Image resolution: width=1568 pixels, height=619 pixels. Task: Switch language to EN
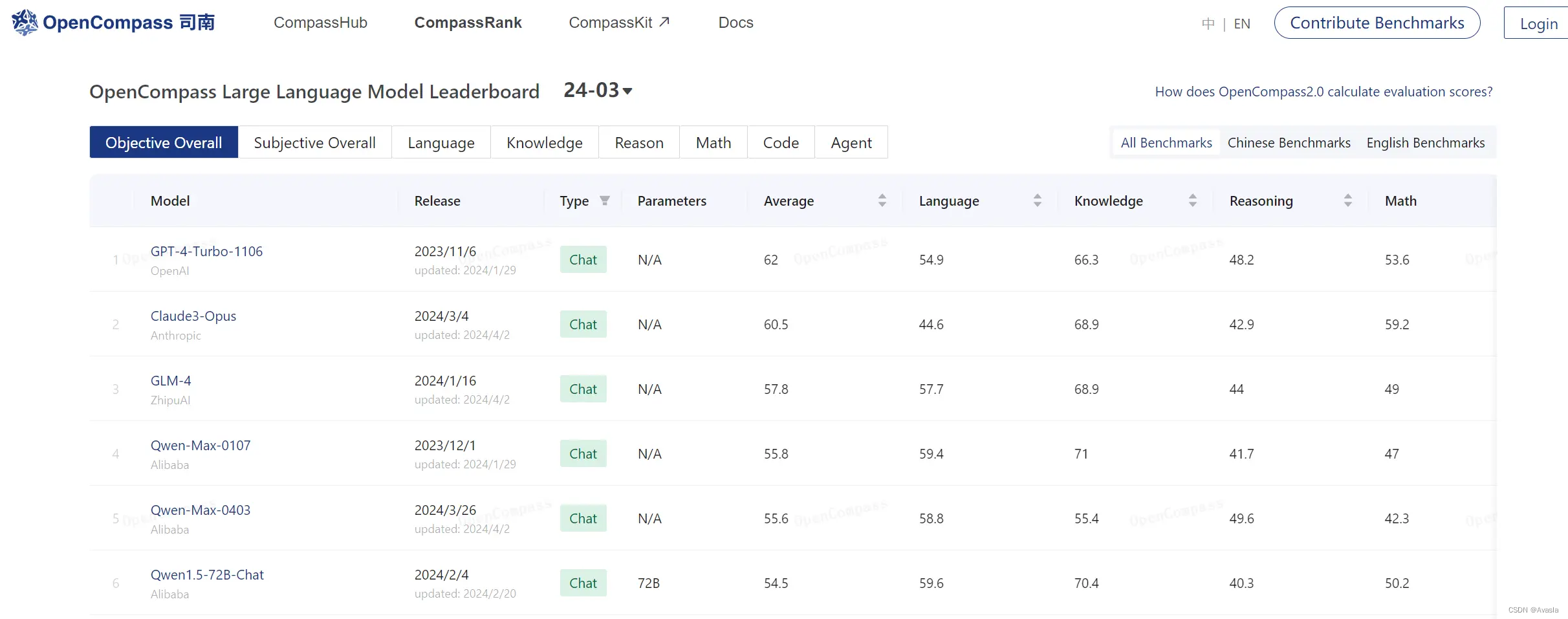pos(1241,24)
